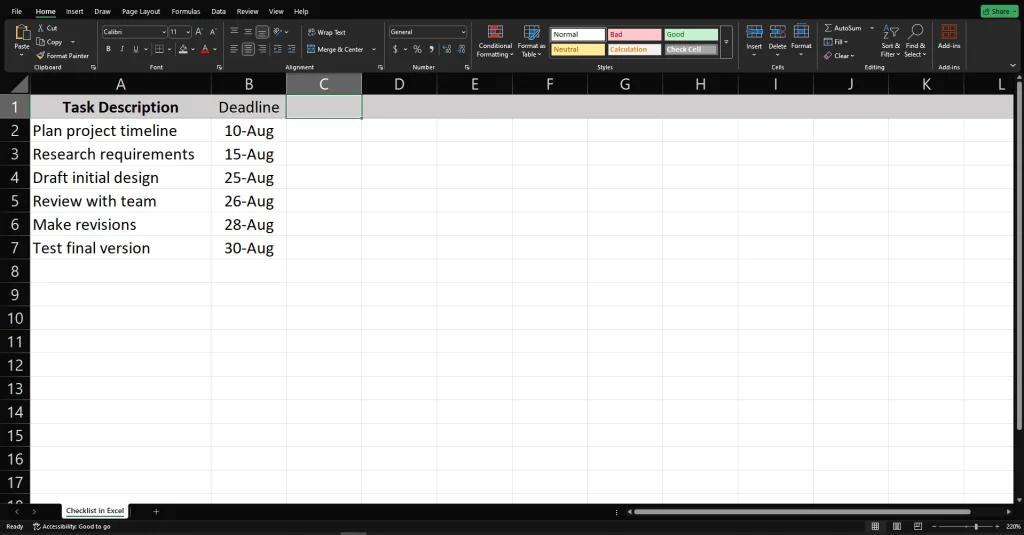Screen dimensions: 1024x535
Task: Increase font size with the larger A icon
Action: (x=199, y=31)
